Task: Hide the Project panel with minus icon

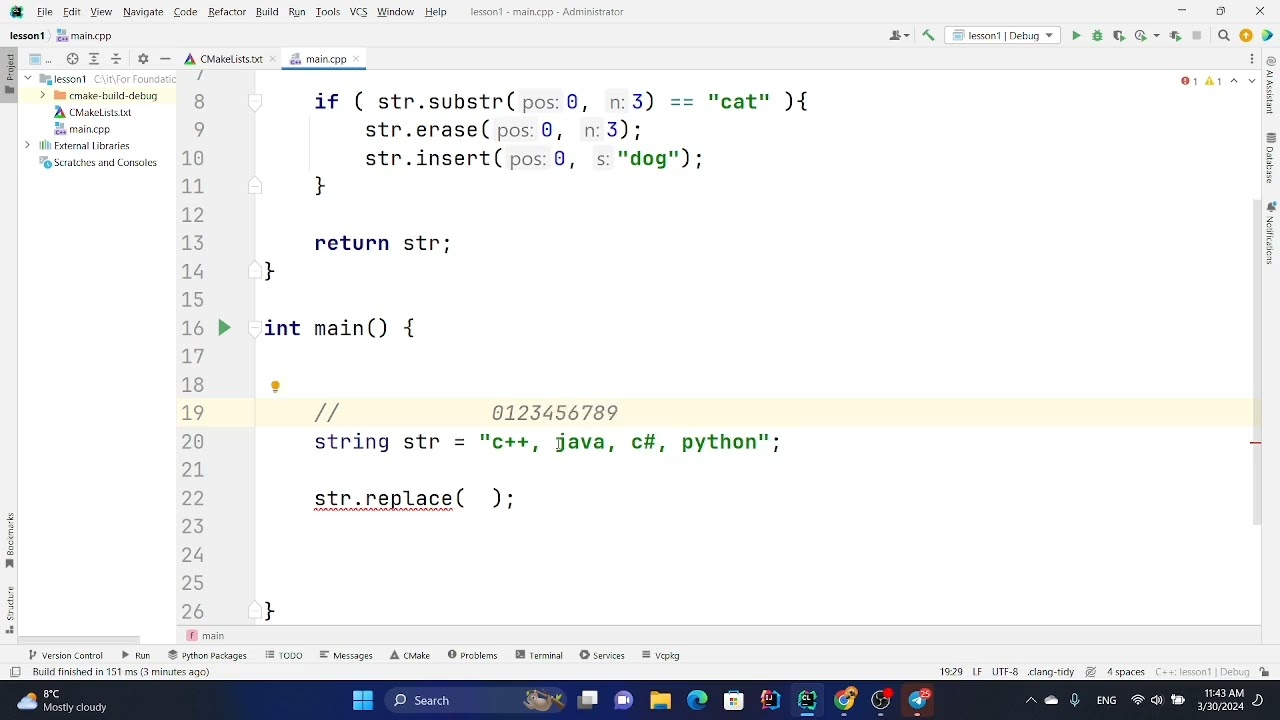Action: (165, 59)
